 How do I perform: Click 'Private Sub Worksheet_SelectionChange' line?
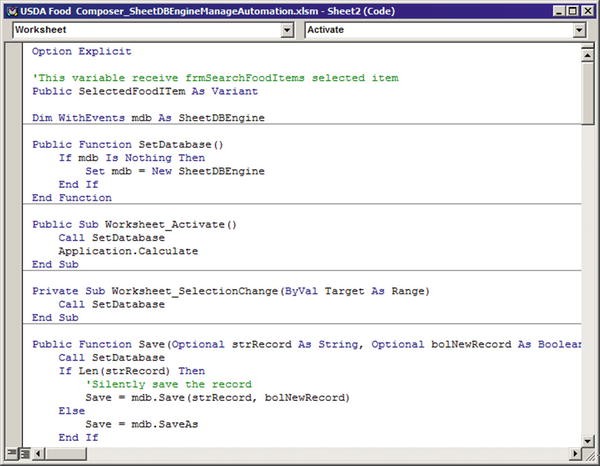[x=231, y=291]
